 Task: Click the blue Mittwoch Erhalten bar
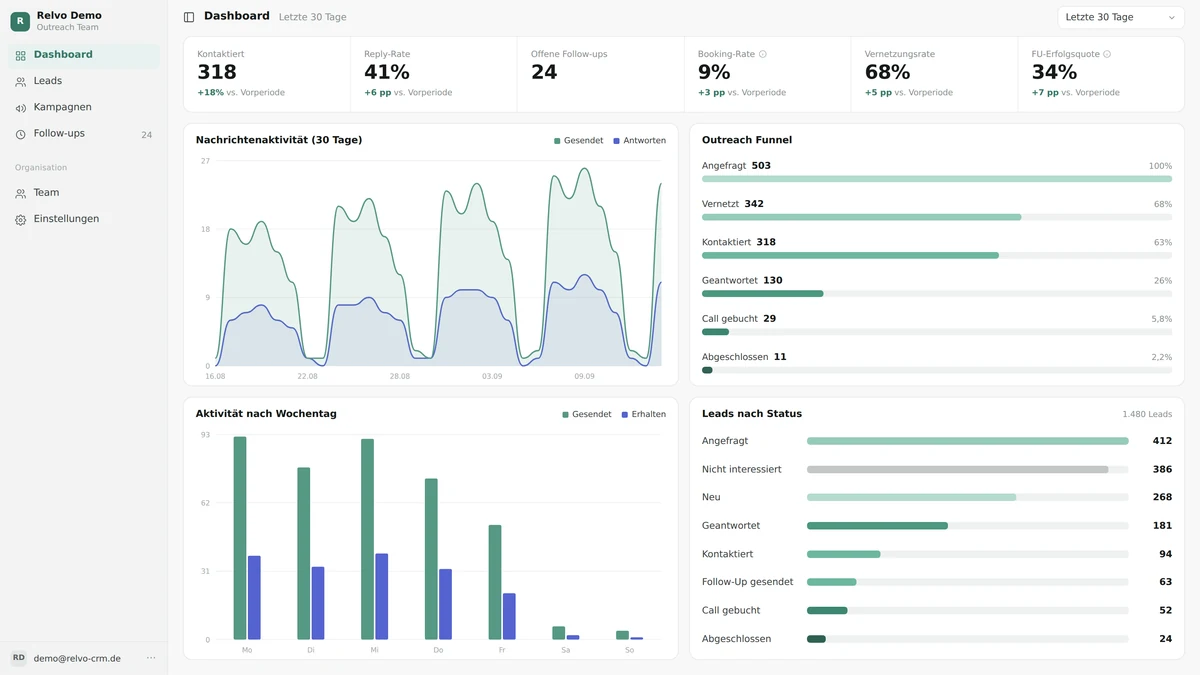click(381, 597)
